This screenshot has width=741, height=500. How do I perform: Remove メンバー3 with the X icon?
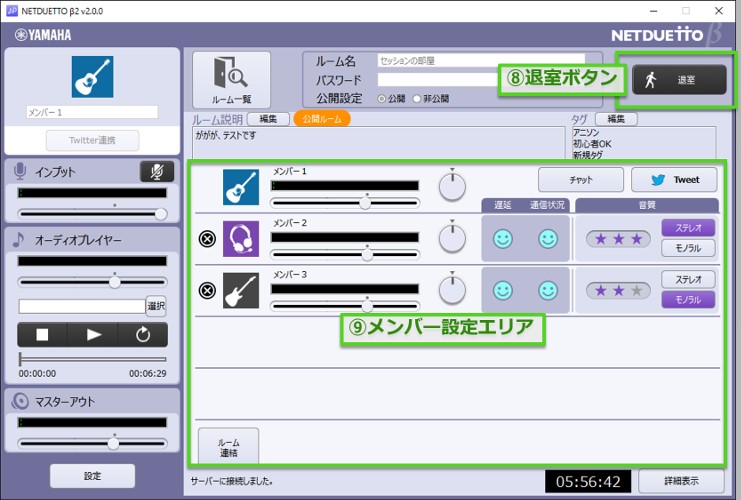(207, 290)
